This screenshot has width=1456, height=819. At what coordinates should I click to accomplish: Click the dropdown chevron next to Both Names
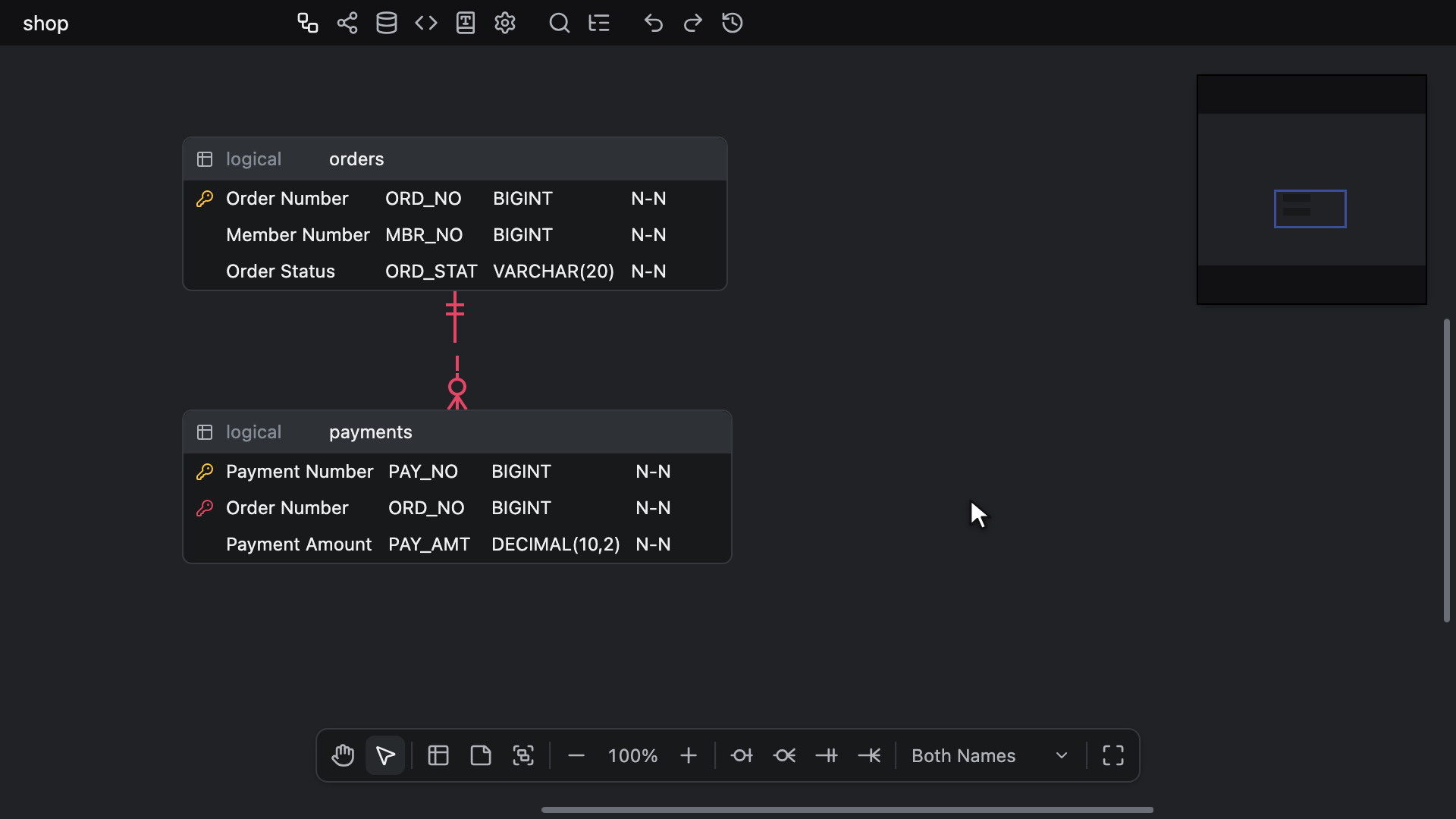[1062, 755]
